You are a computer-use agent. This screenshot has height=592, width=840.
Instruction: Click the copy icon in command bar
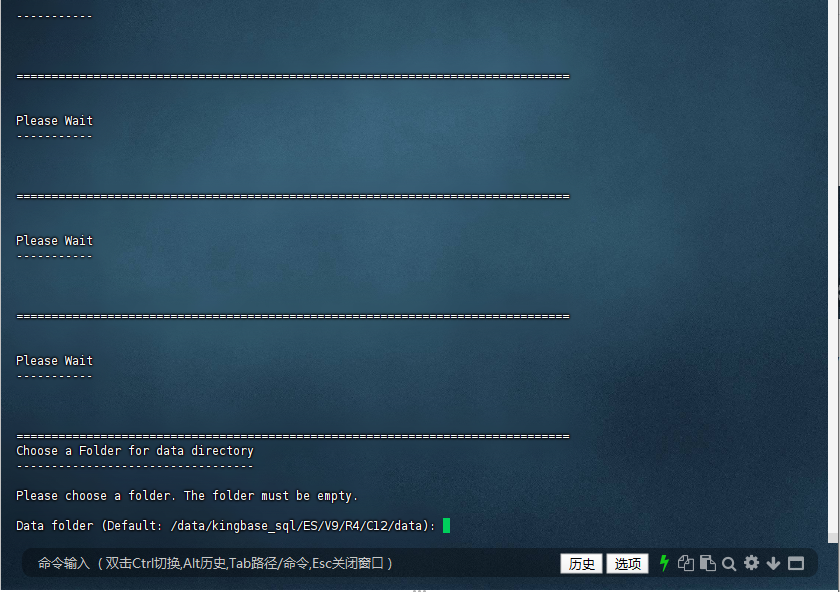point(686,563)
